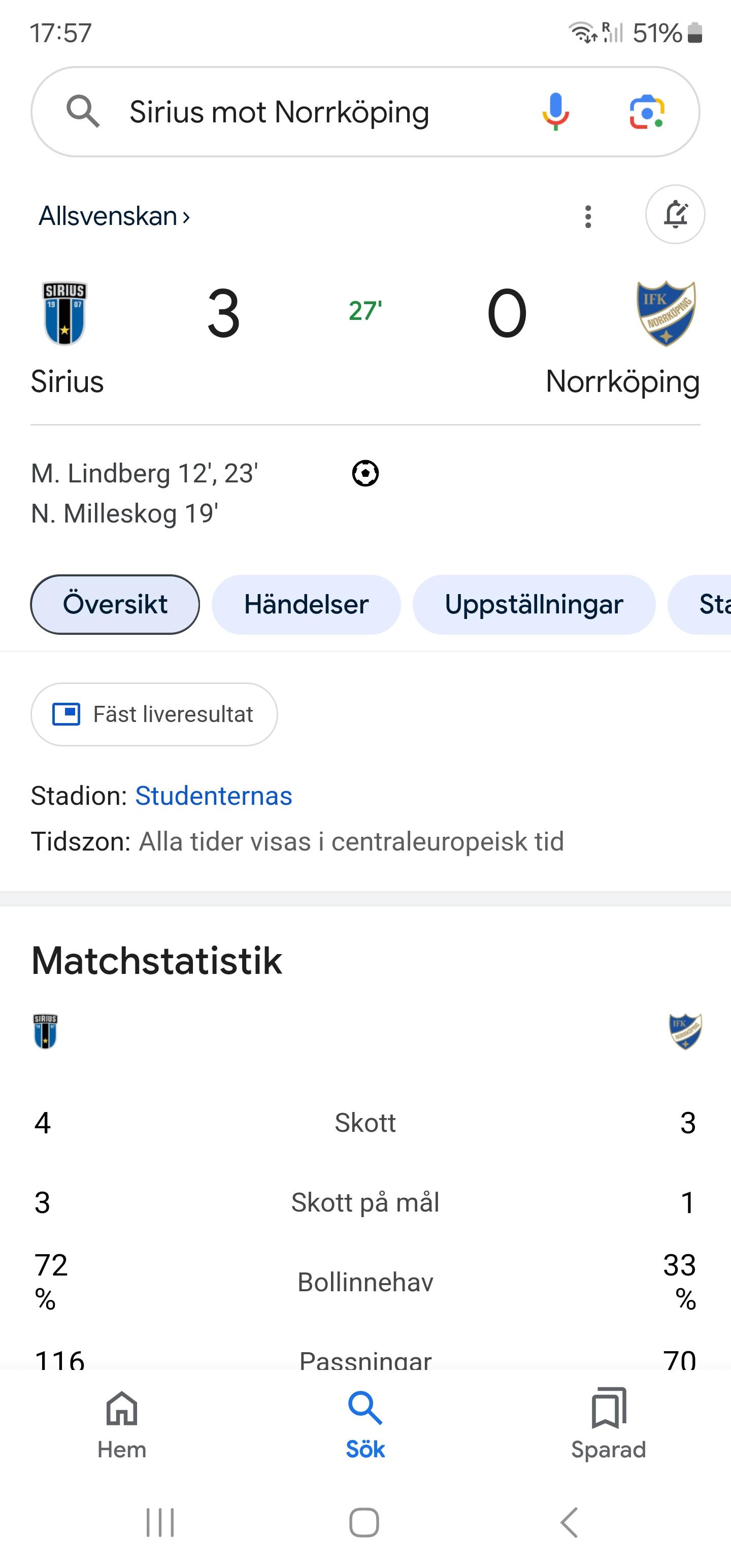Tap the IFK Norrköping crest near score
Viewport: 731px width, 1568px height.
tap(666, 313)
